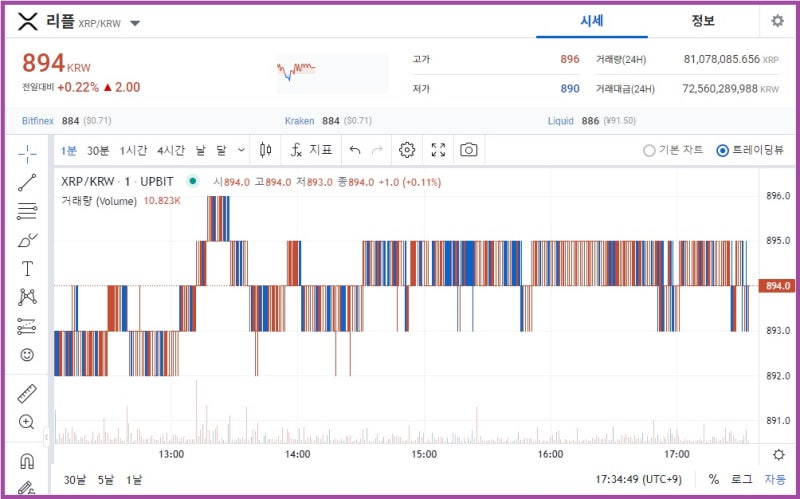Open the indicators (지표) menu

311,150
